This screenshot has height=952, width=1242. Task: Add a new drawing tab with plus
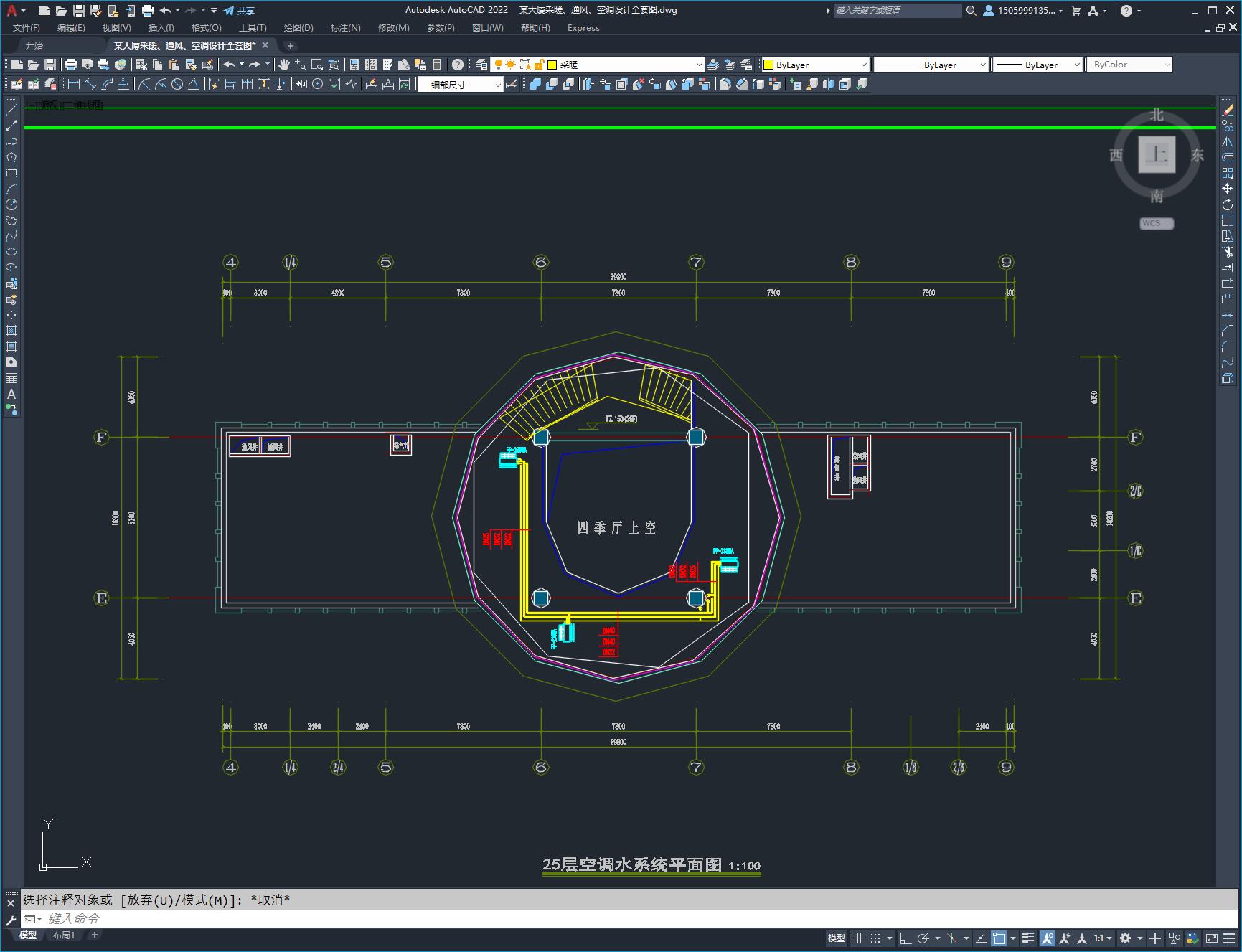290,45
